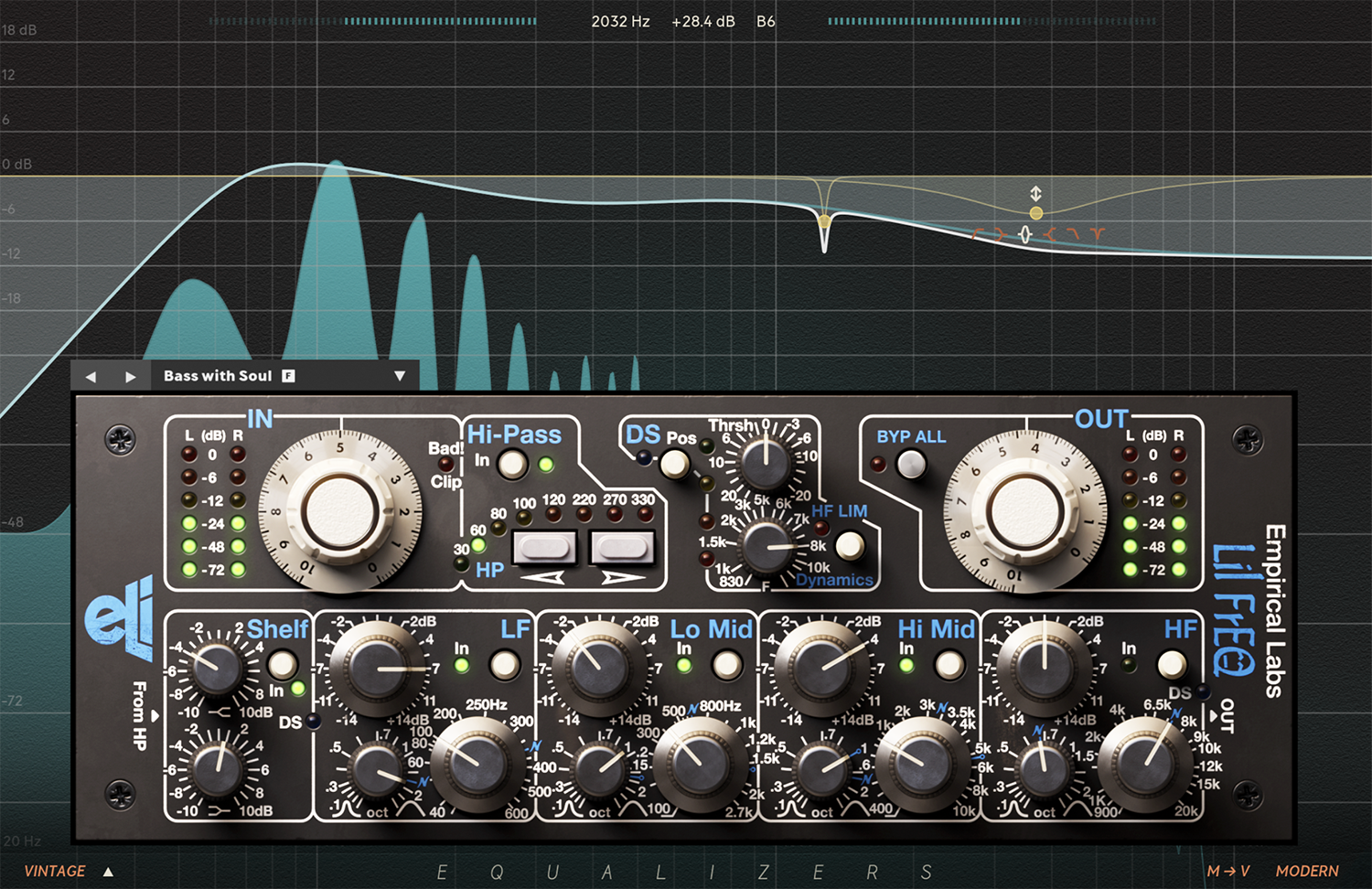Open the VINTAGE equalizer category
The width and height of the screenshot is (1372, 889).
click(55, 872)
